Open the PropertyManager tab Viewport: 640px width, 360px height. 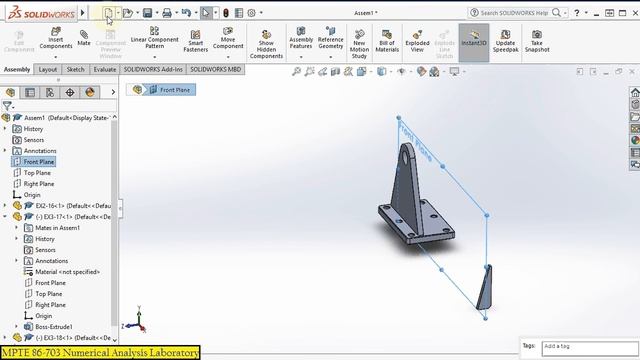30,92
